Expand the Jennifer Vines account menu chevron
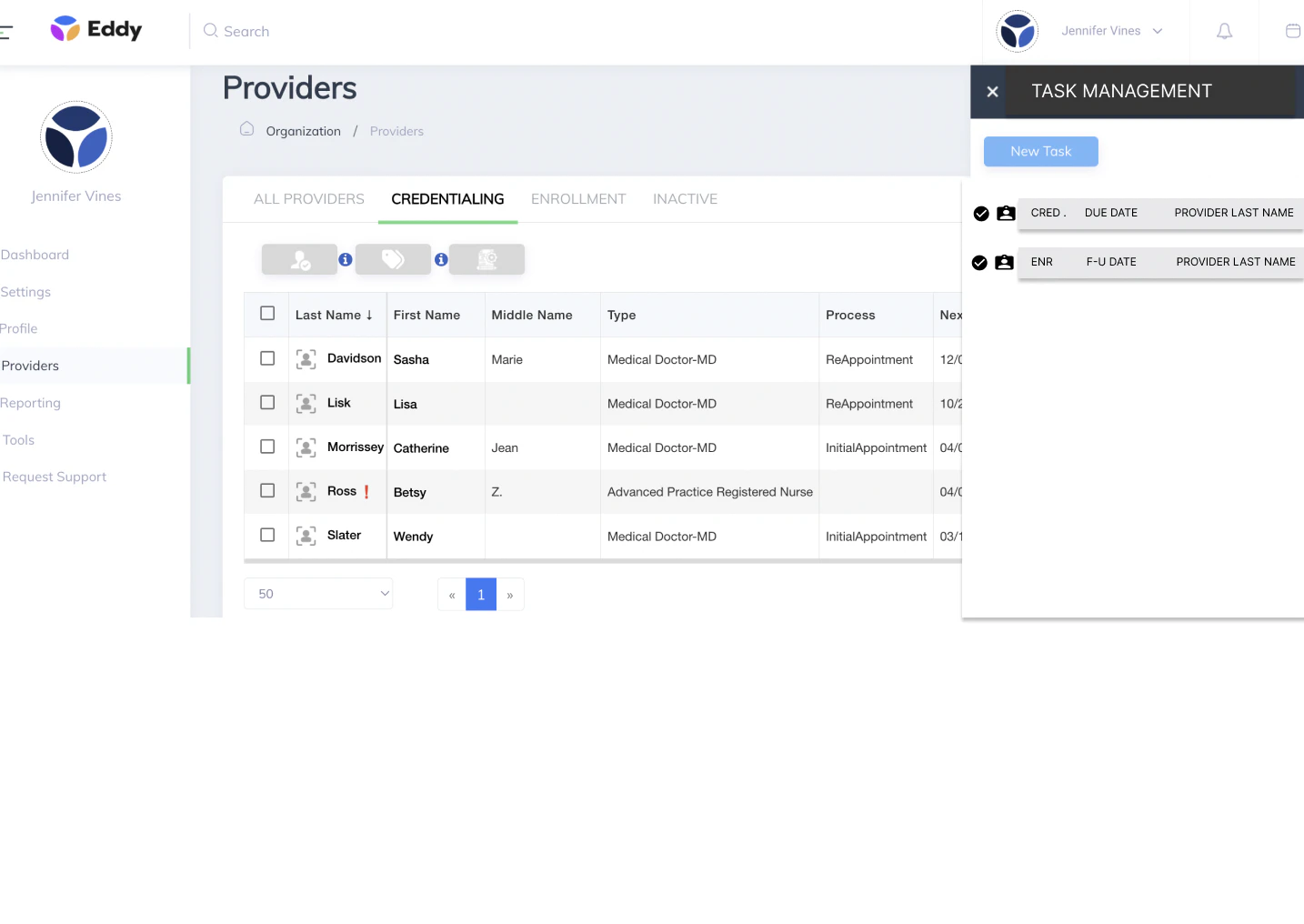1304x924 pixels. 1157,30
